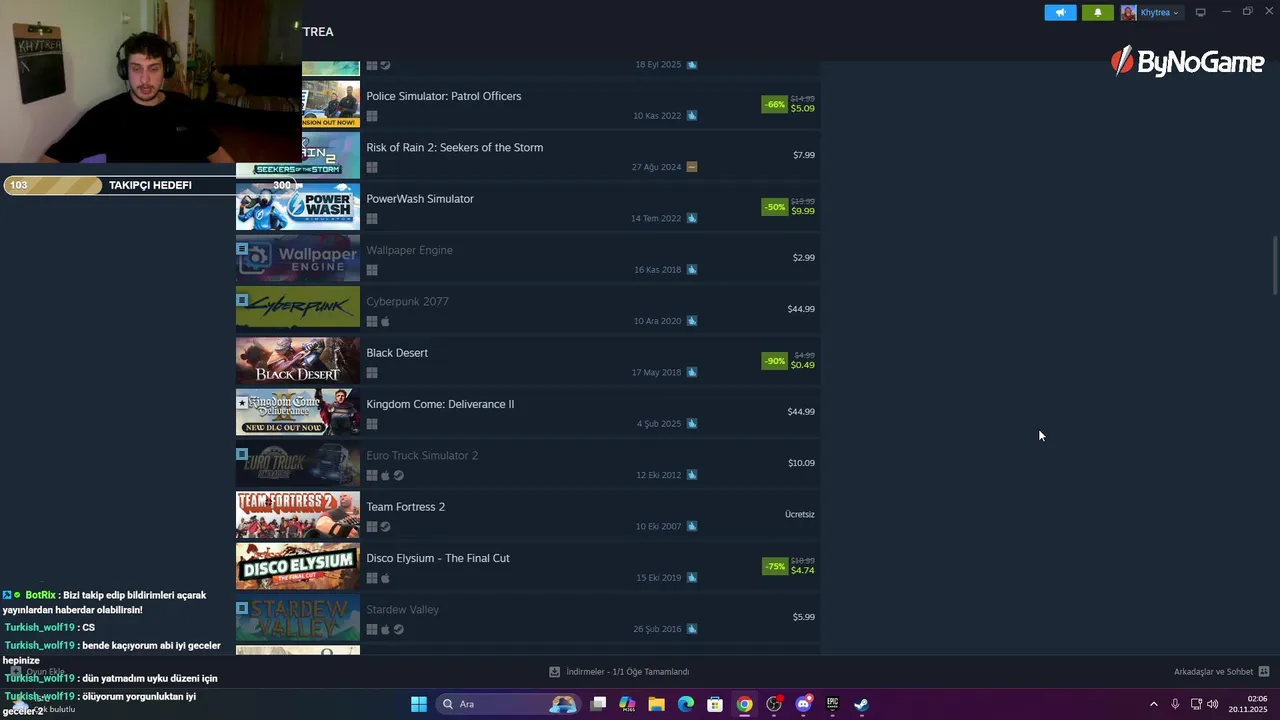The image size is (1280, 720).
Task: Click the in-library badge on Euro Truck thumbnail
Action: point(242,453)
